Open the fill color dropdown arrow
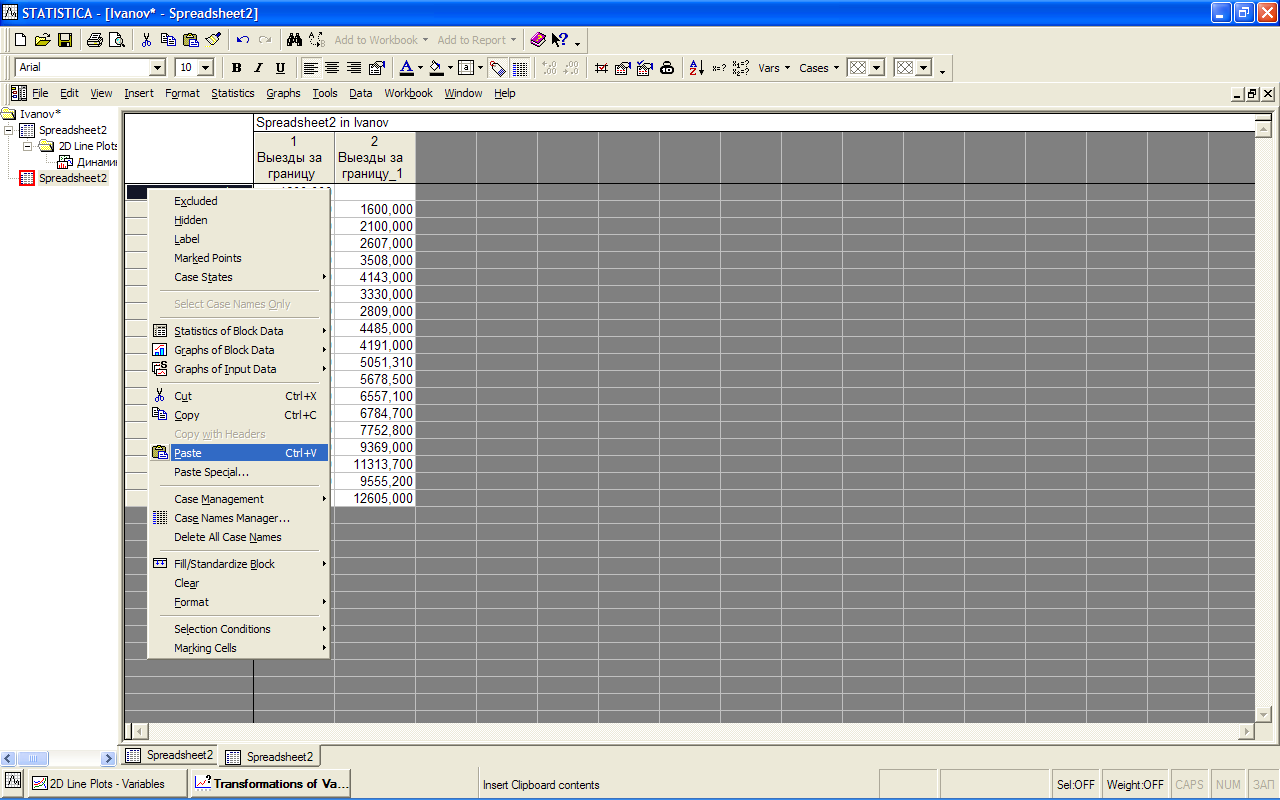1280x800 pixels. click(x=450, y=68)
